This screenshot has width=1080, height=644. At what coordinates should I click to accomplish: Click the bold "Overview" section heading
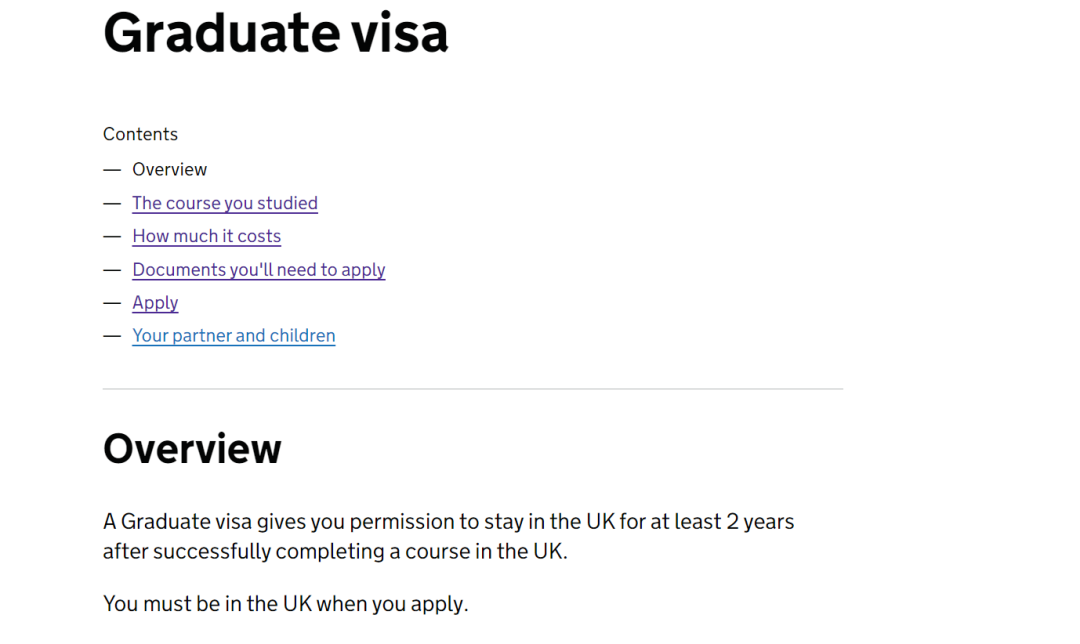coord(192,449)
